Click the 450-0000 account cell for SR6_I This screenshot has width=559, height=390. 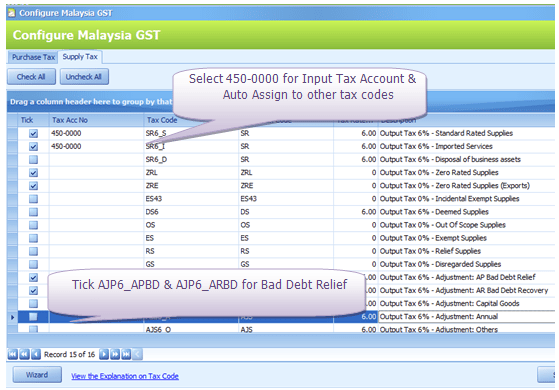pyautogui.click(x=96, y=147)
